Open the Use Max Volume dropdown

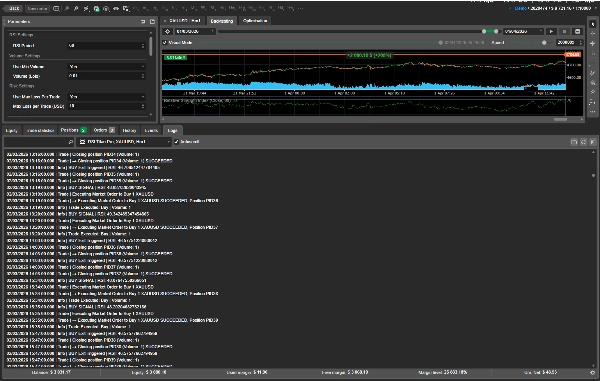pyautogui.click(x=106, y=67)
